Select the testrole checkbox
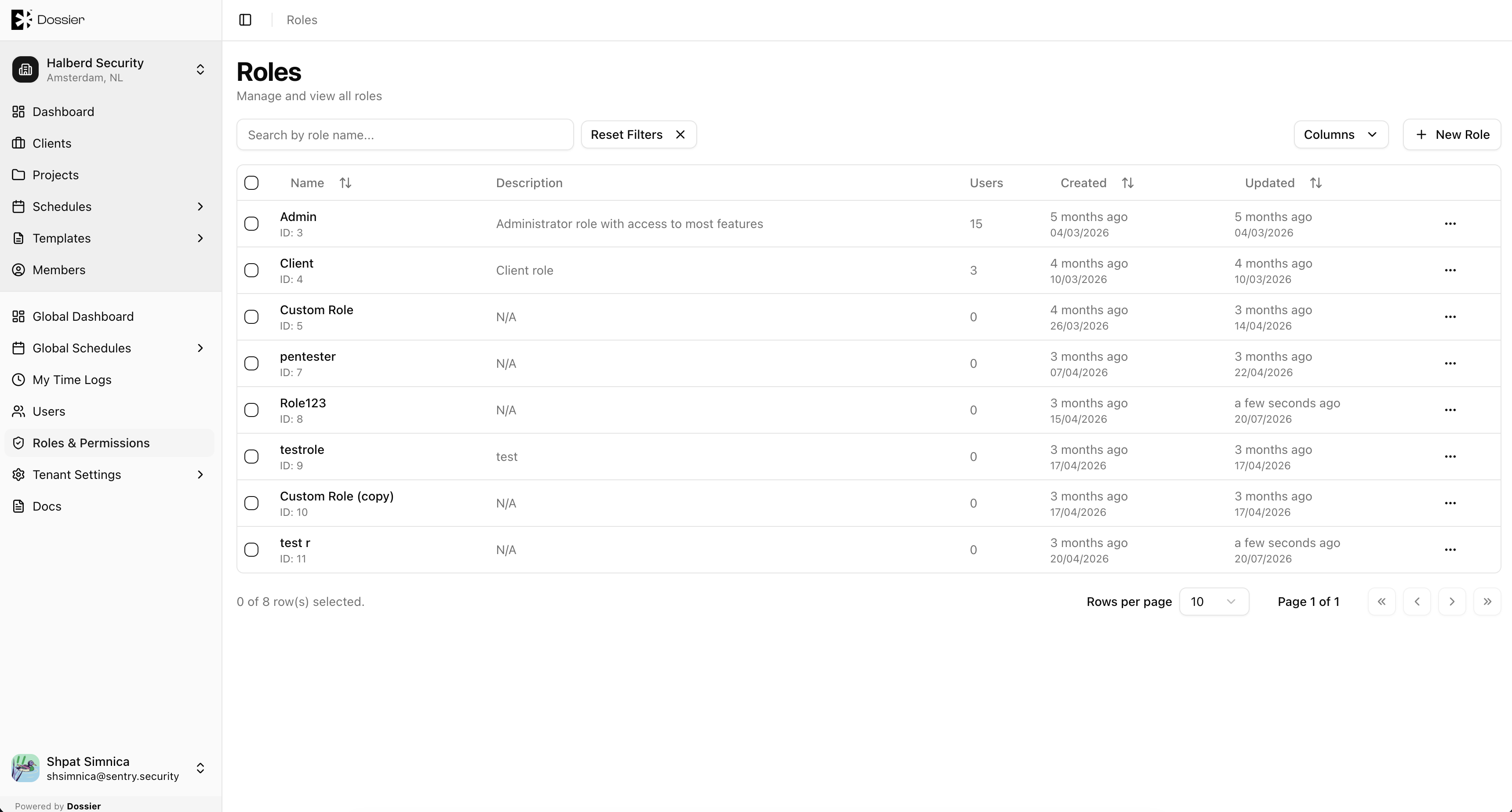Screen dimensions: 1512x812 pyautogui.click(x=251, y=457)
